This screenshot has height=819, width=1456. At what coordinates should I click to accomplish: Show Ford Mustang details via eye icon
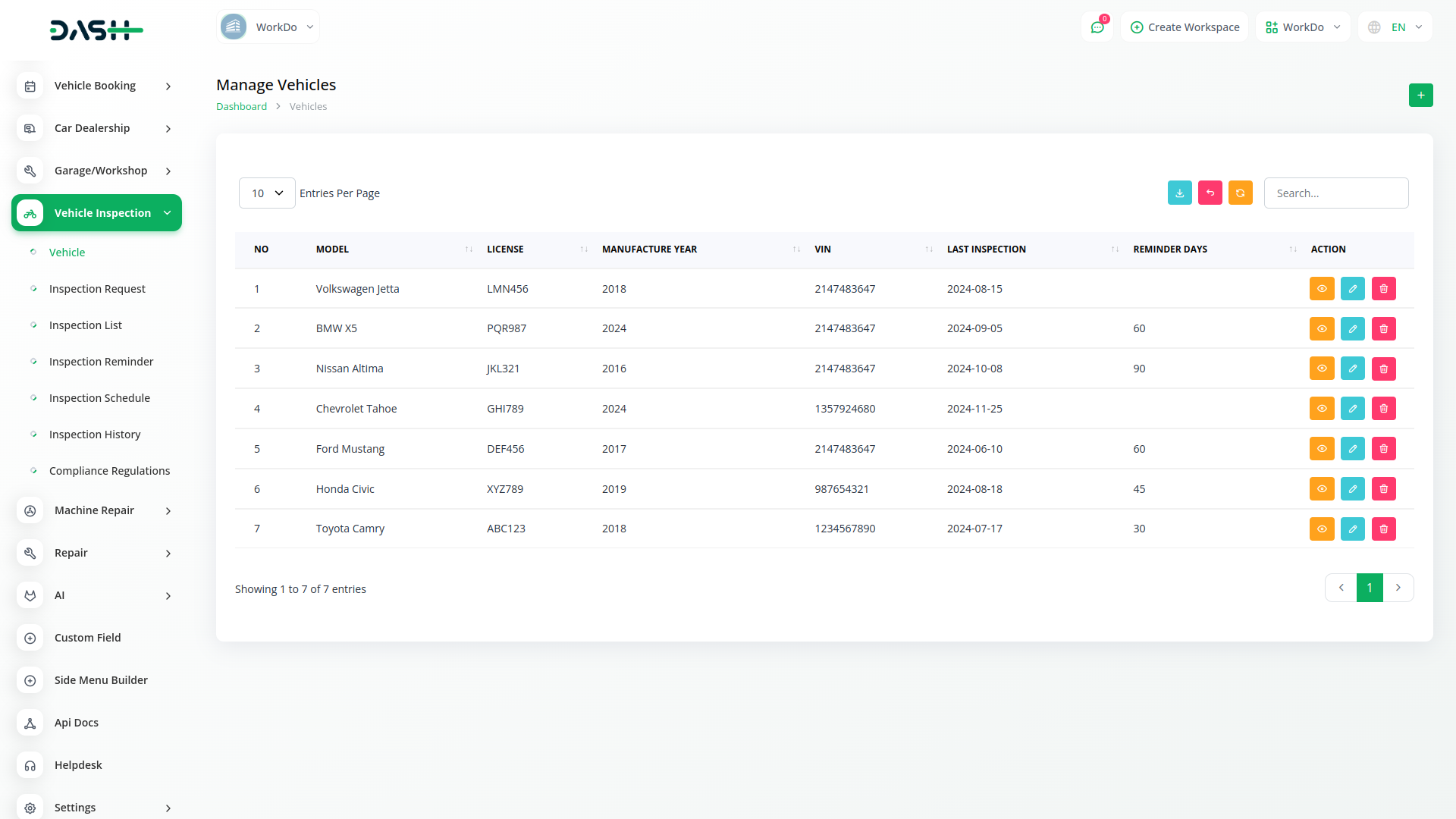tap(1321, 448)
